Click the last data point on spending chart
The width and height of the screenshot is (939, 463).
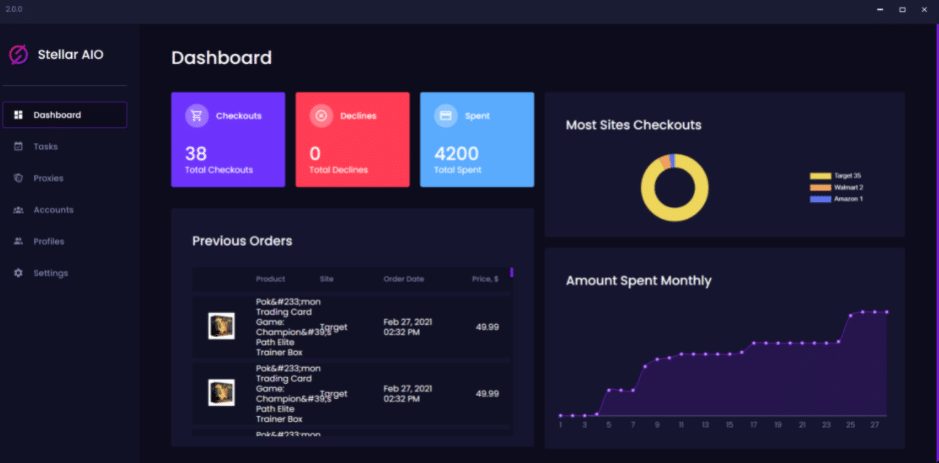(x=886, y=312)
